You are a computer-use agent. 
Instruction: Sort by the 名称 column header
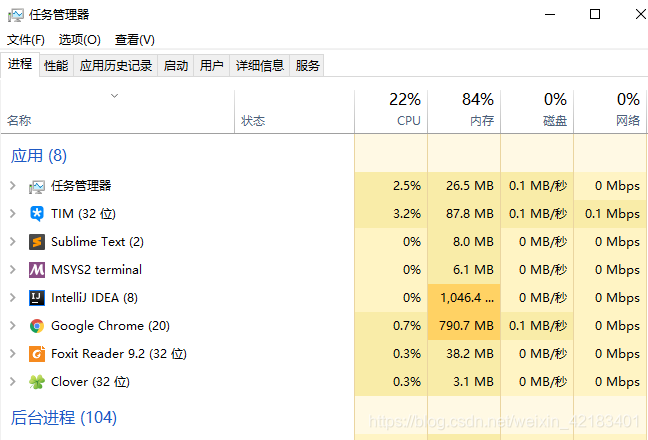117,112
